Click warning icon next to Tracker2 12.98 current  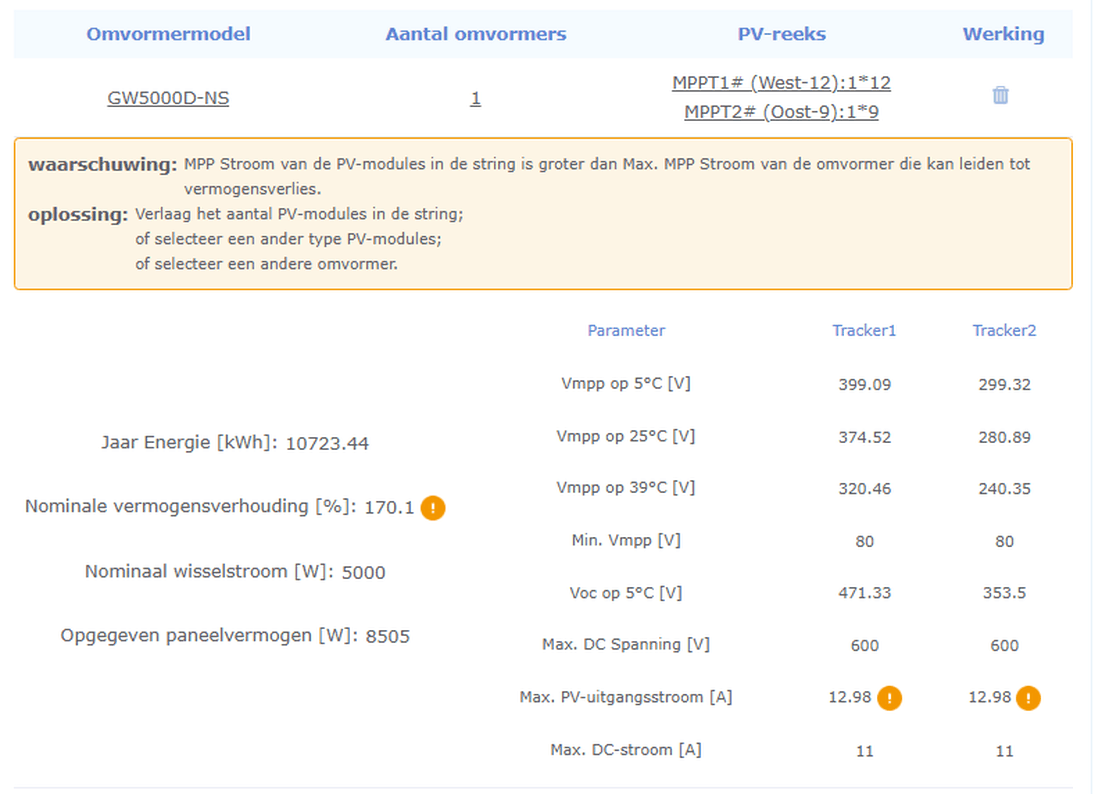point(1028,698)
